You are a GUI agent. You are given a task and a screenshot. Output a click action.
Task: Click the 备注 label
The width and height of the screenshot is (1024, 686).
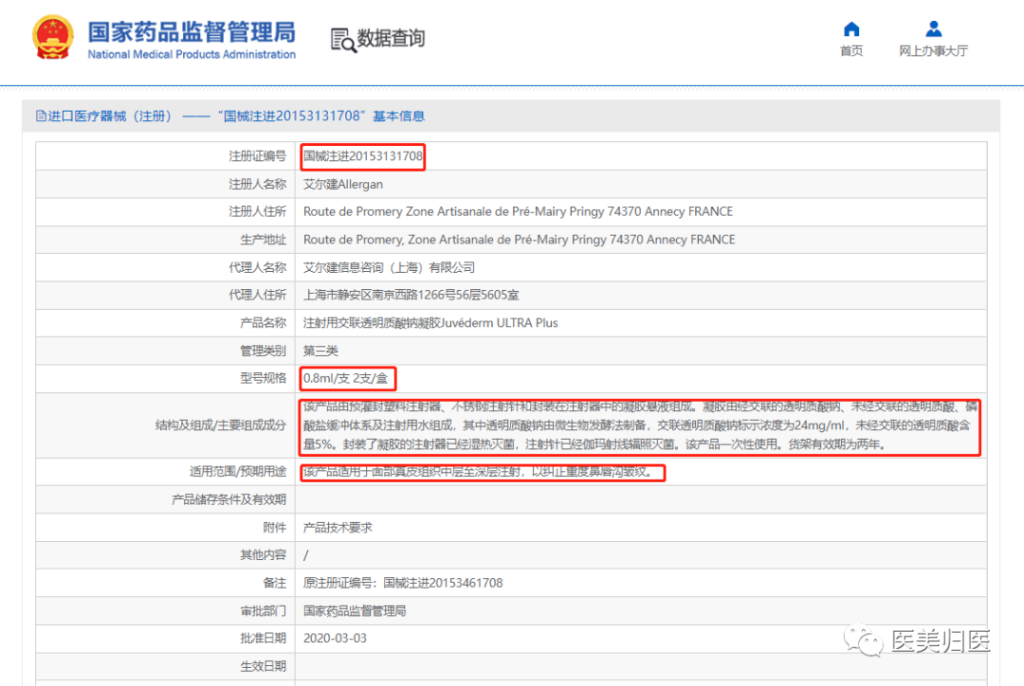click(274, 583)
